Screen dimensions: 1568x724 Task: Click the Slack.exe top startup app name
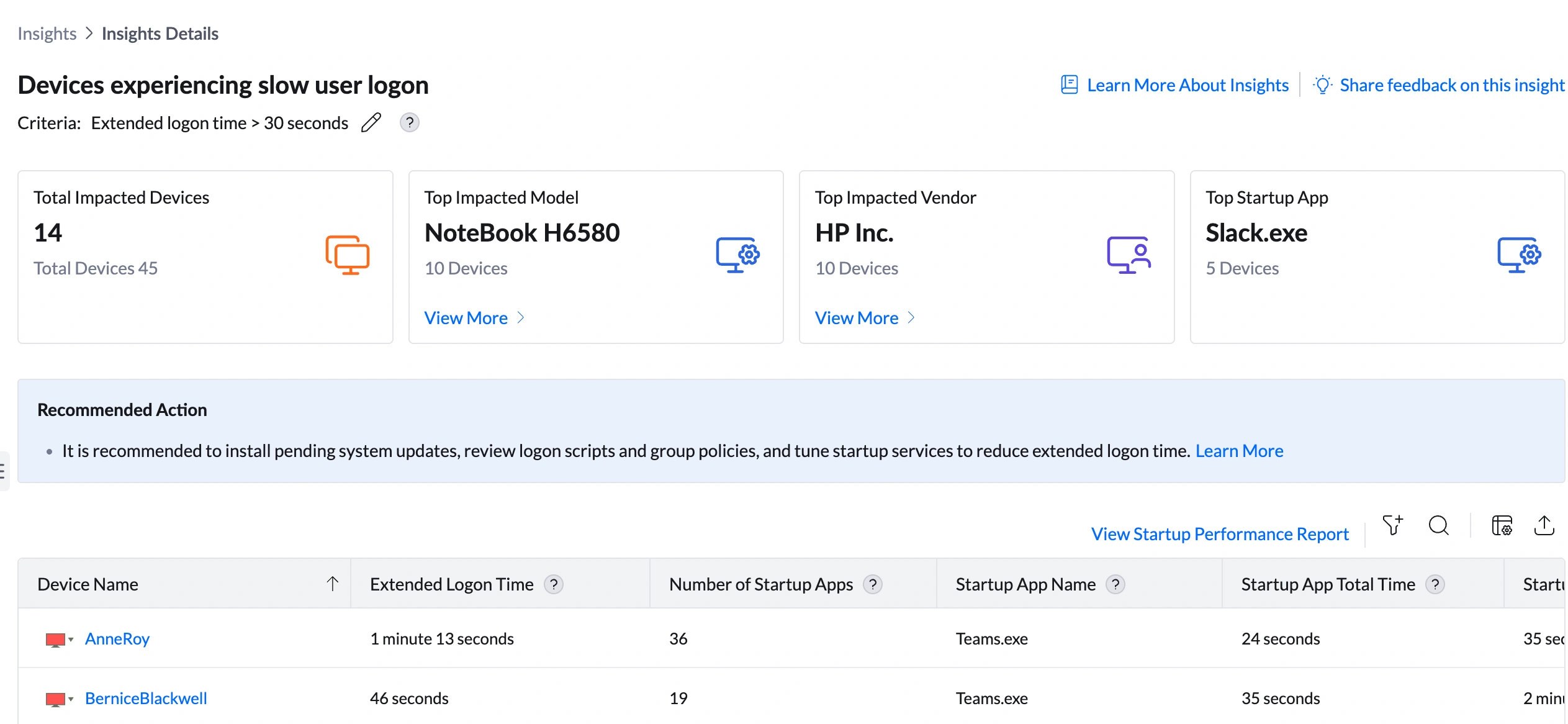1256,233
